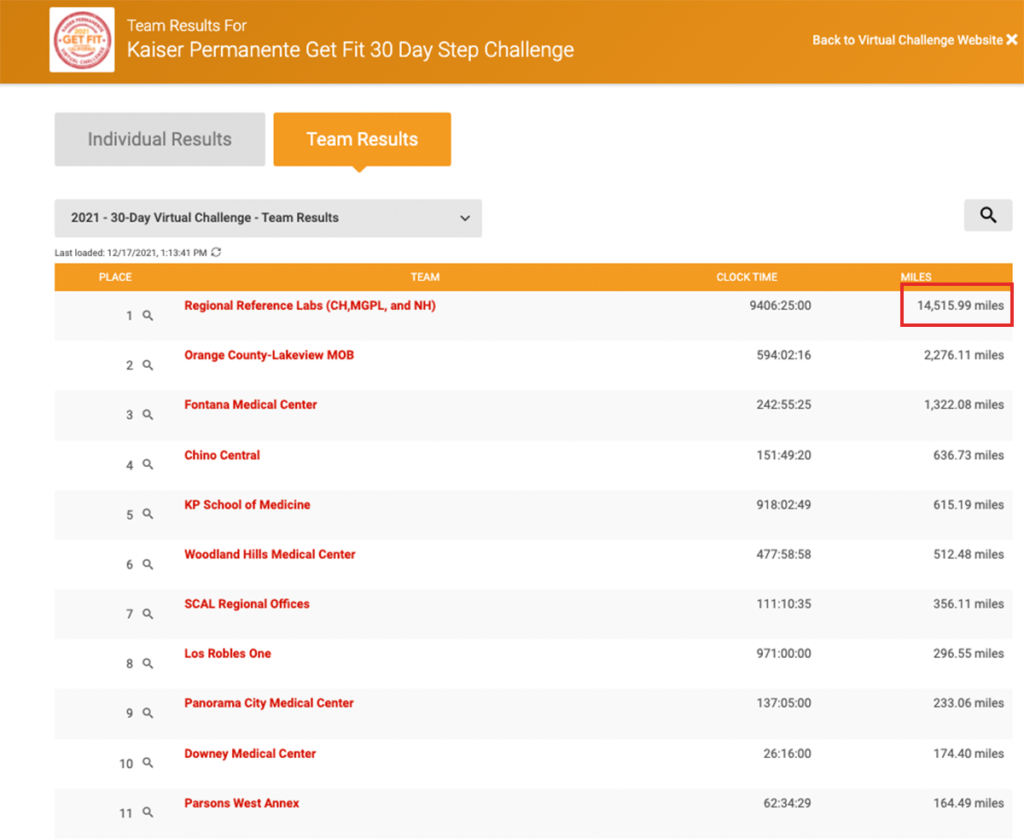Select the Team Results tab

pos(362,139)
